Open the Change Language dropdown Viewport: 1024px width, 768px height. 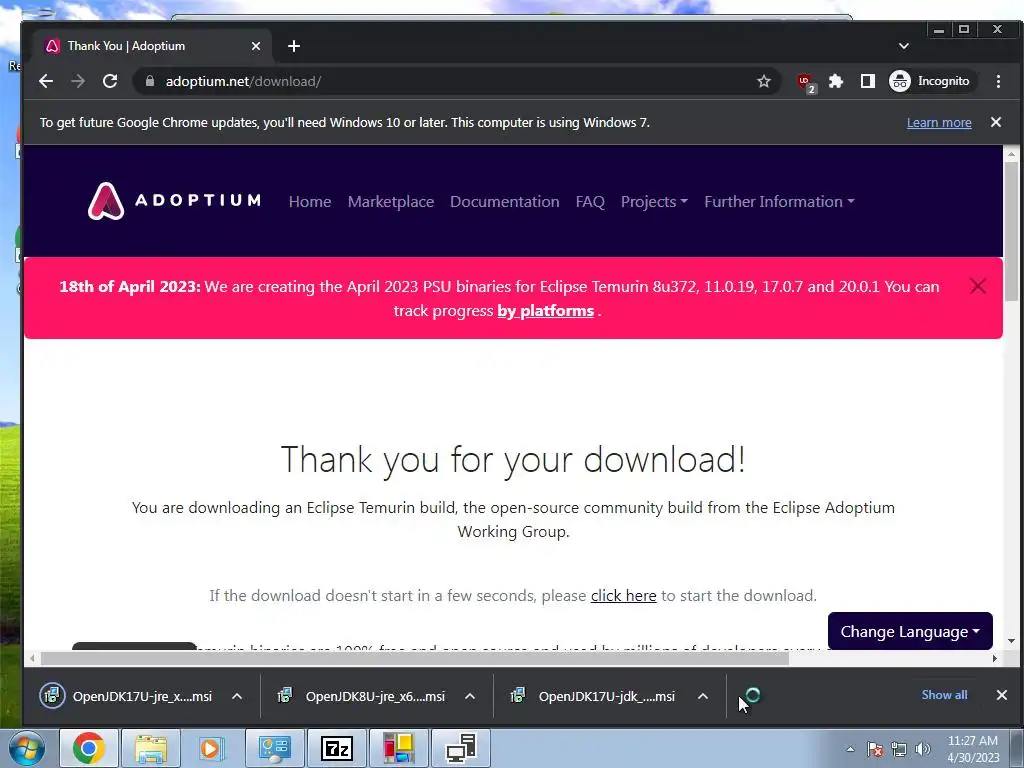[x=910, y=632]
